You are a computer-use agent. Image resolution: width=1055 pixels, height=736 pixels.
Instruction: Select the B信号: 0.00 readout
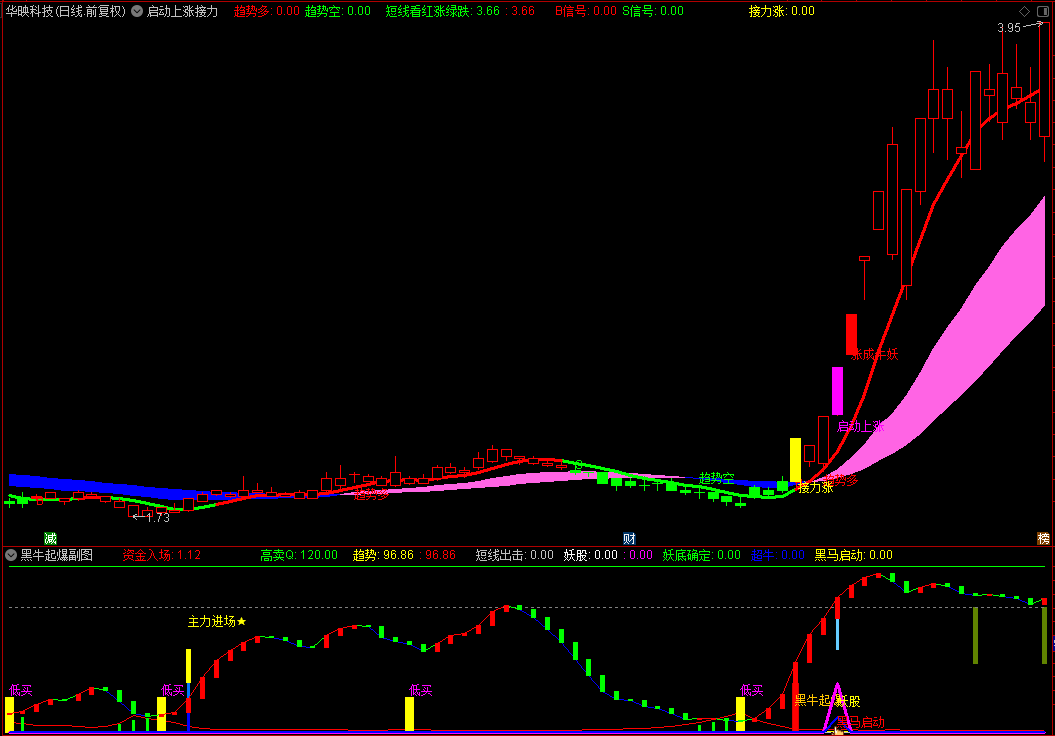point(585,11)
